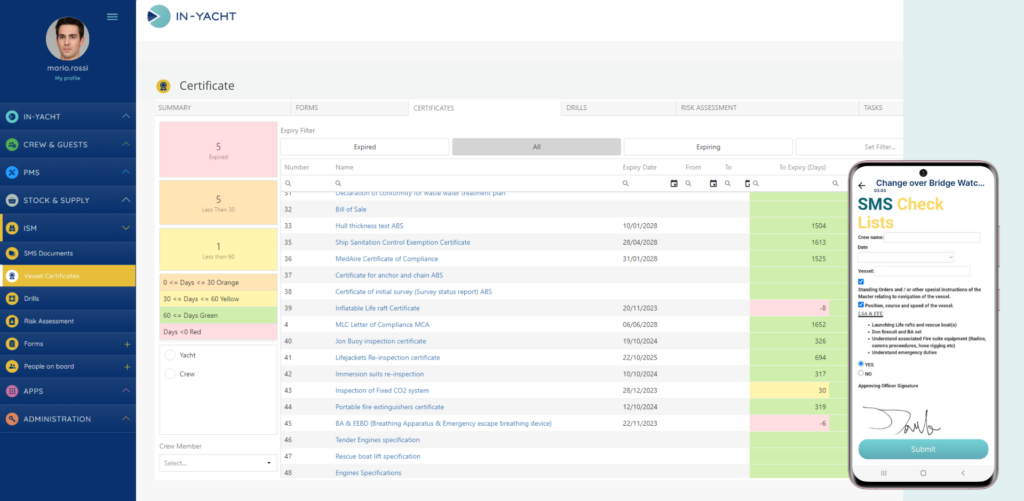Viewport: 1024px width, 501px height.
Task: Click the Vessel field on phone
Action: 923,271
